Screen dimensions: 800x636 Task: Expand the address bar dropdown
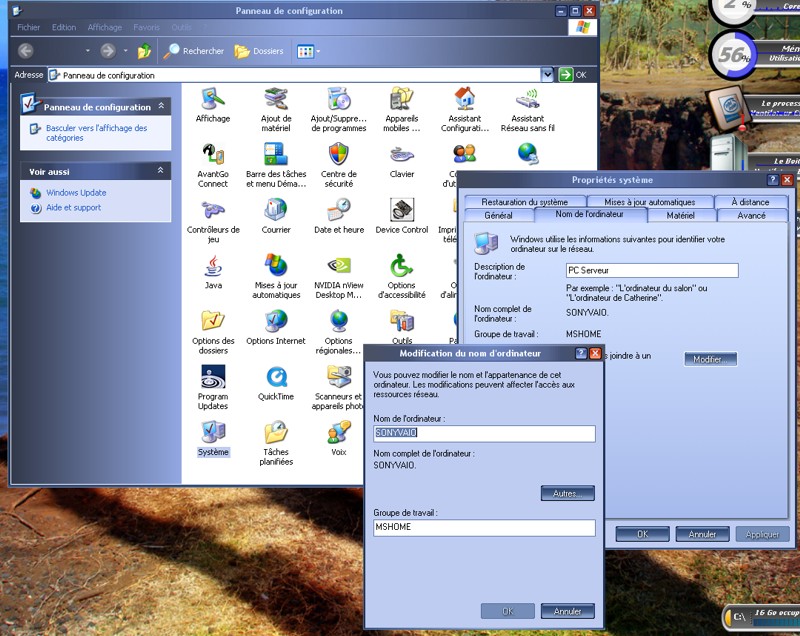(547, 75)
